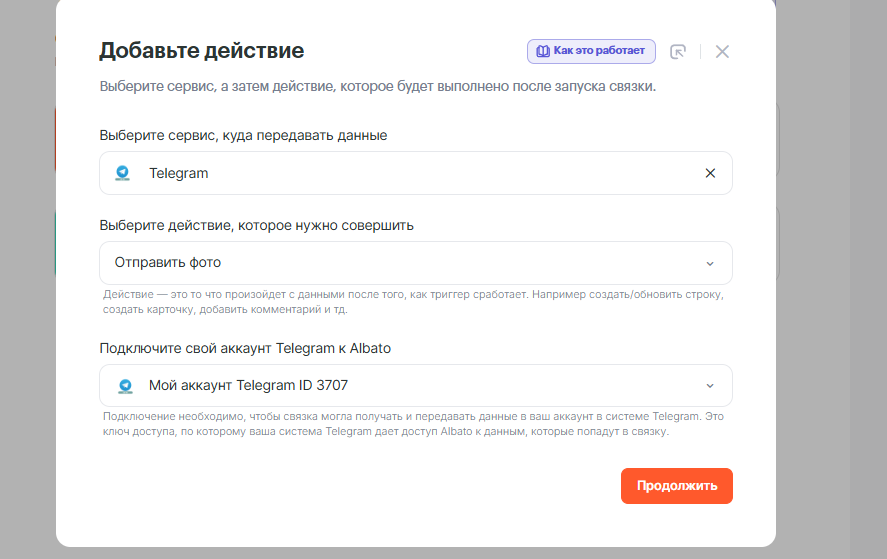Expand the Telegram account dropdown chevron
This screenshot has height=559, width=887.
[x=710, y=386]
